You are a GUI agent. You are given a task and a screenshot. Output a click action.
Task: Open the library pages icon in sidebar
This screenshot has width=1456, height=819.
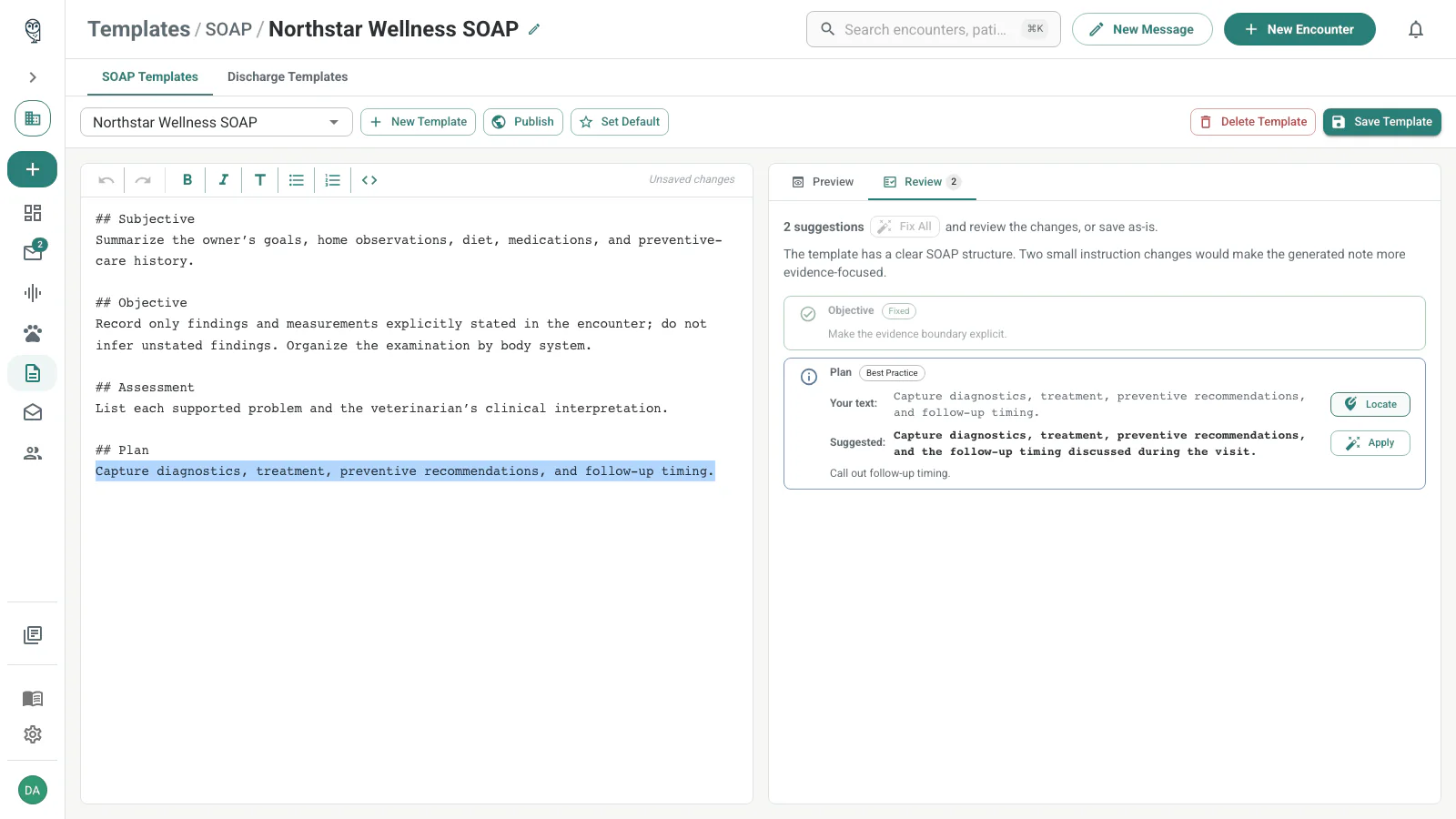[33, 634]
